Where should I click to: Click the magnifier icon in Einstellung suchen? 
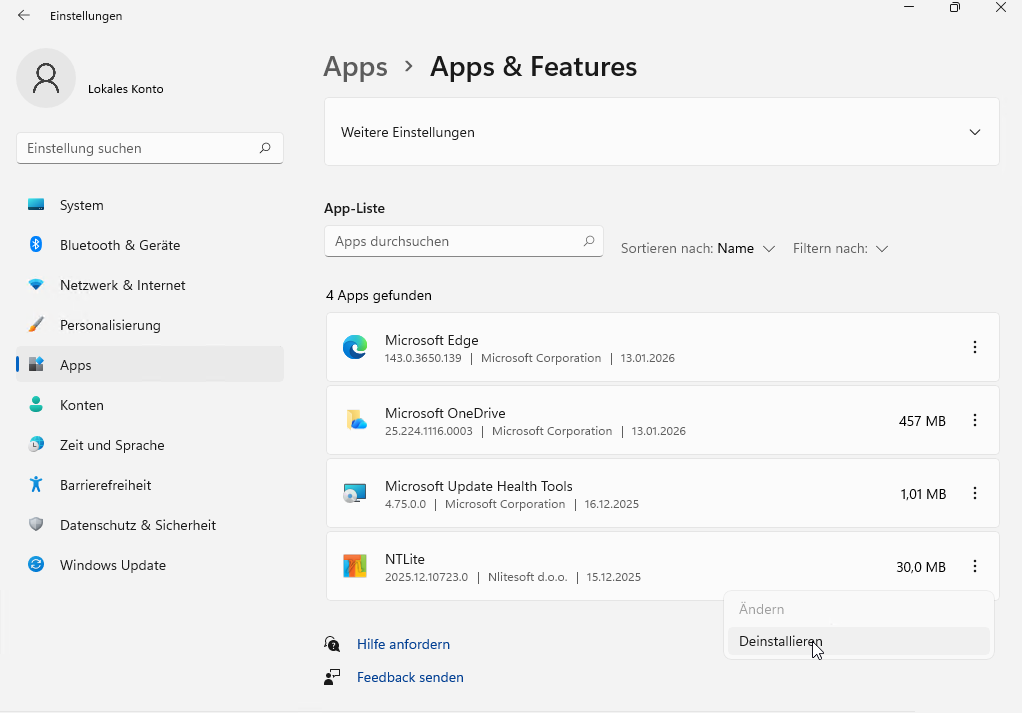point(265,148)
